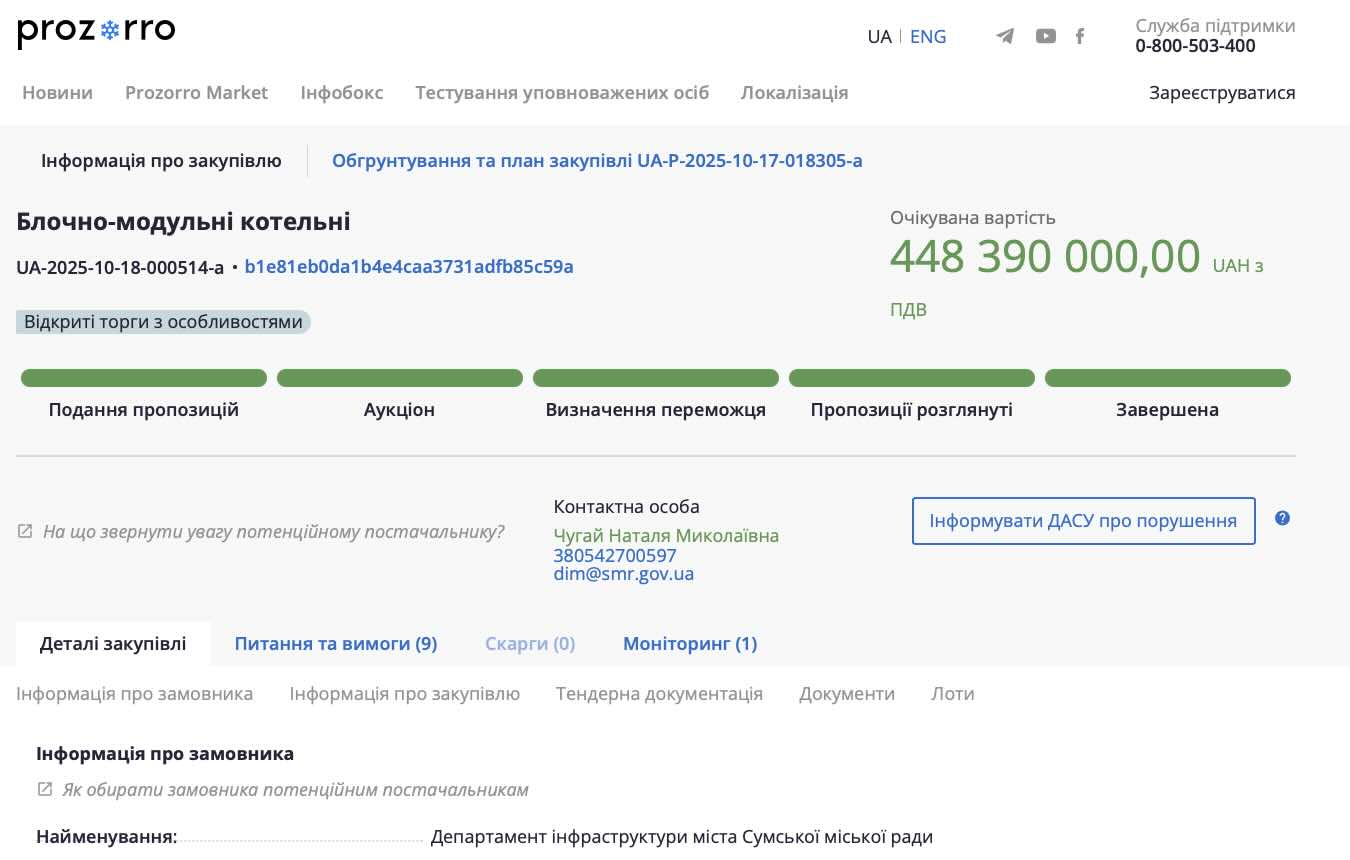This screenshot has height=860, width=1350.
Task: Open the Новини menu item
Action: (57, 93)
